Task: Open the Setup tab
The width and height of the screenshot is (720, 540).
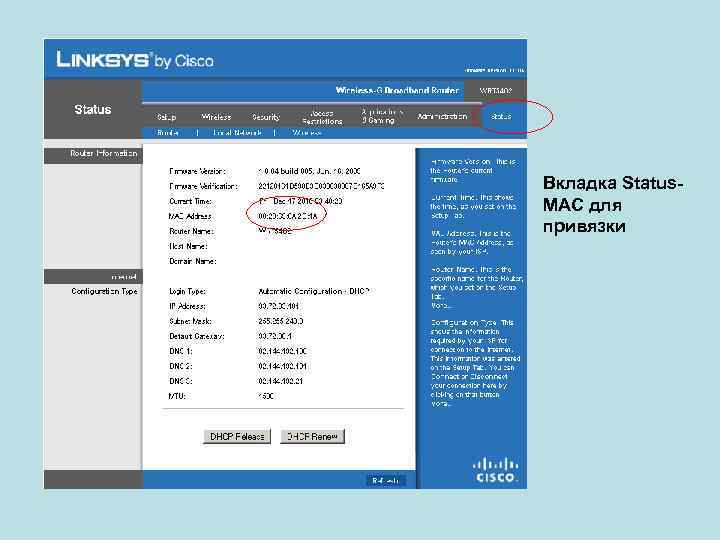Action: point(166,117)
